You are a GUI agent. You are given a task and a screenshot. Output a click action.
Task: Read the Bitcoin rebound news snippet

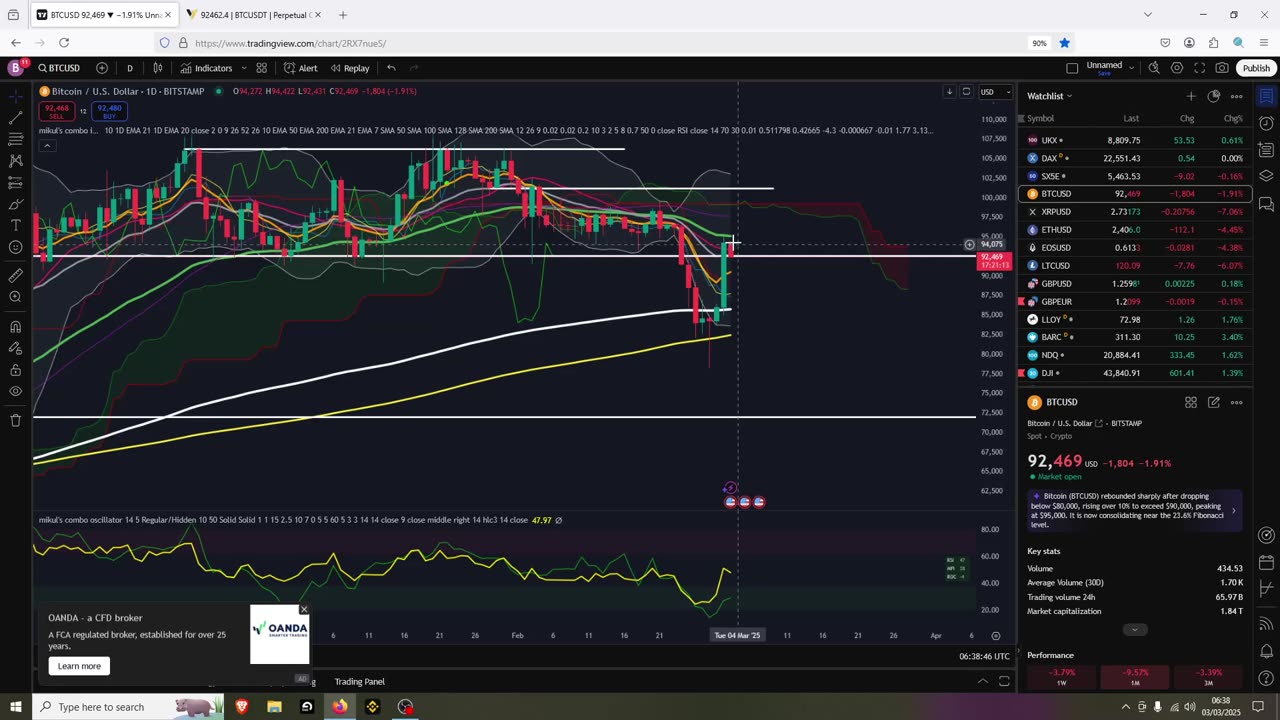1134,510
